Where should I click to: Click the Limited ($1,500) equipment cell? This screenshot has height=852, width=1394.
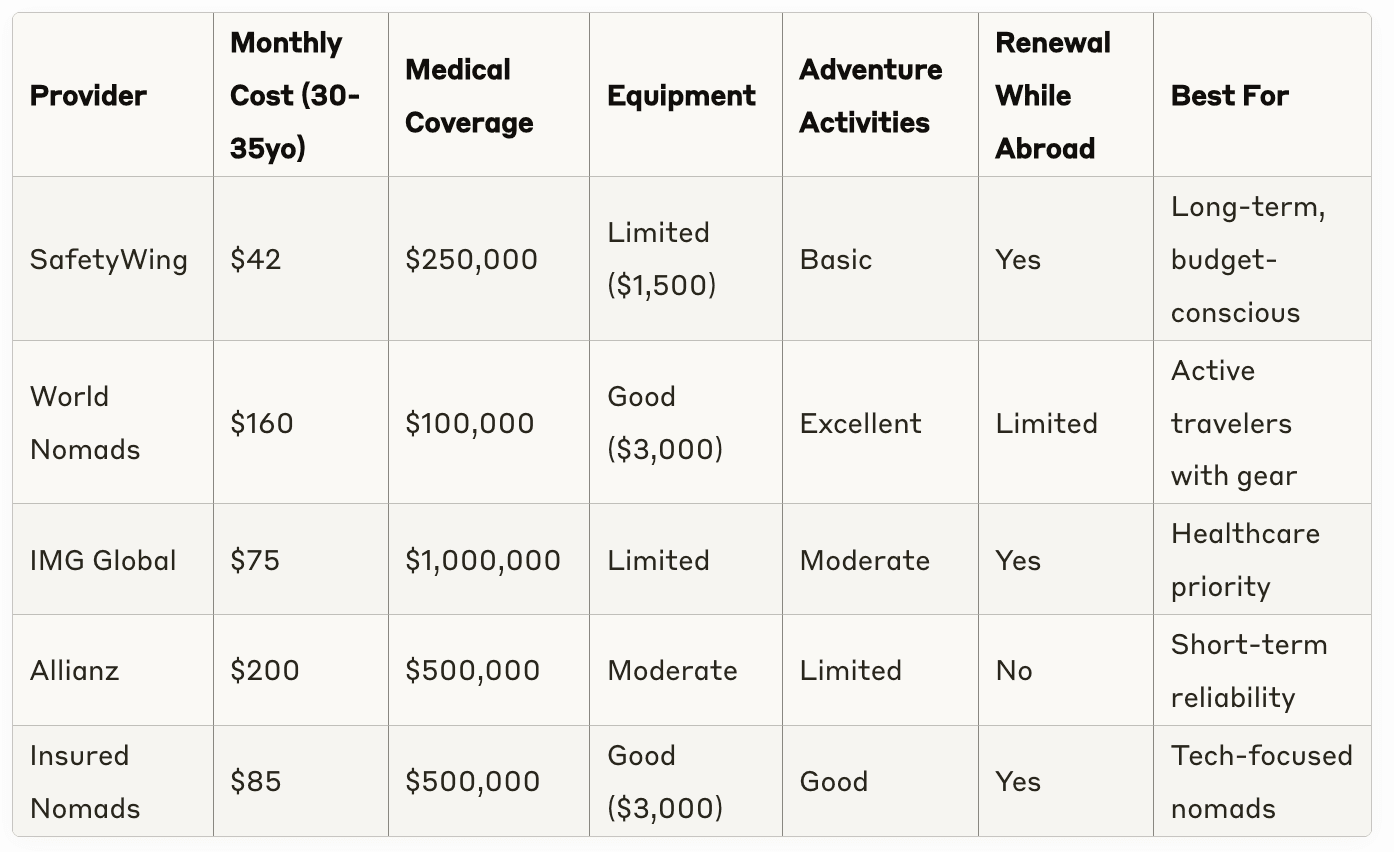tap(661, 260)
